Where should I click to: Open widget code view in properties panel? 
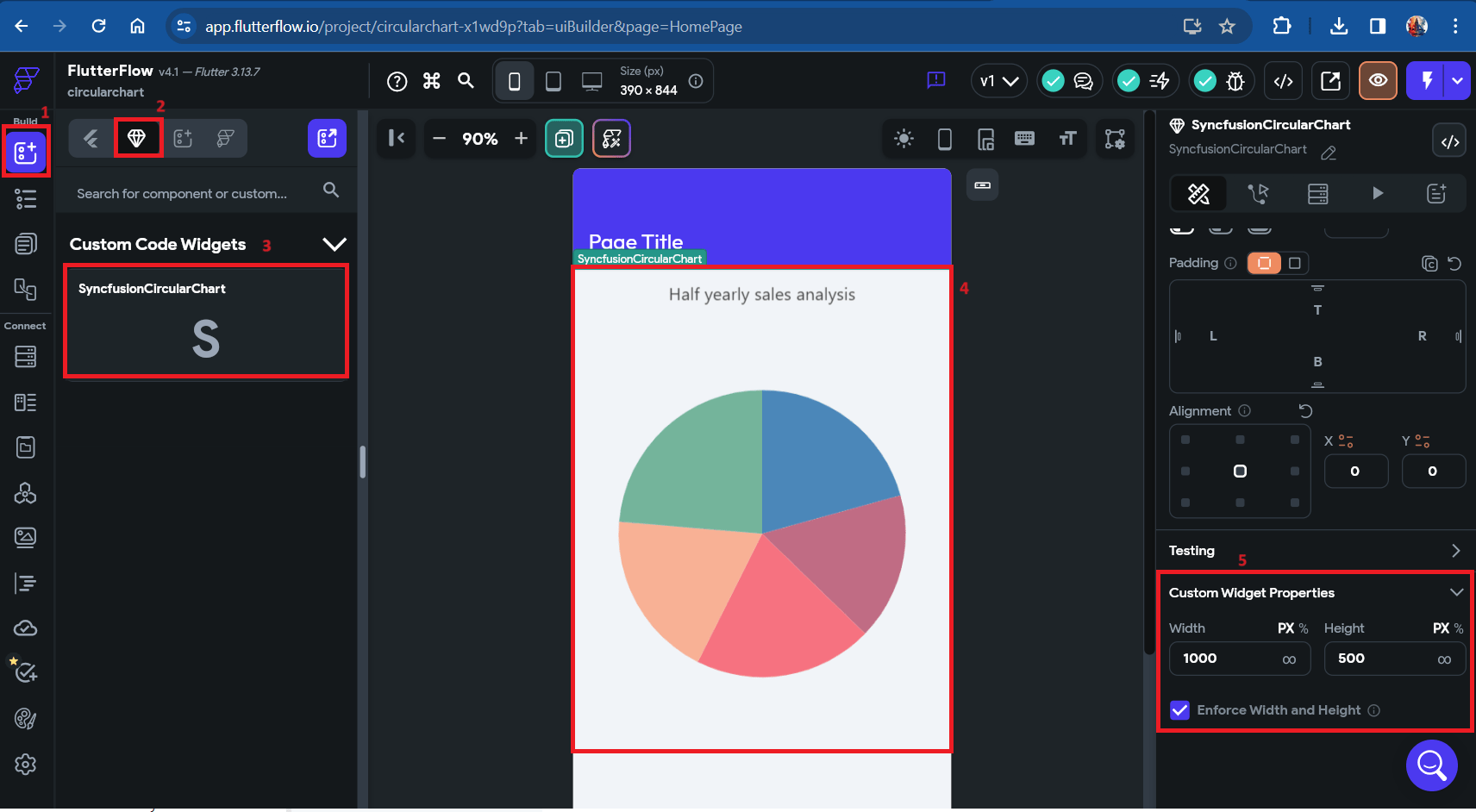tap(1450, 141)
